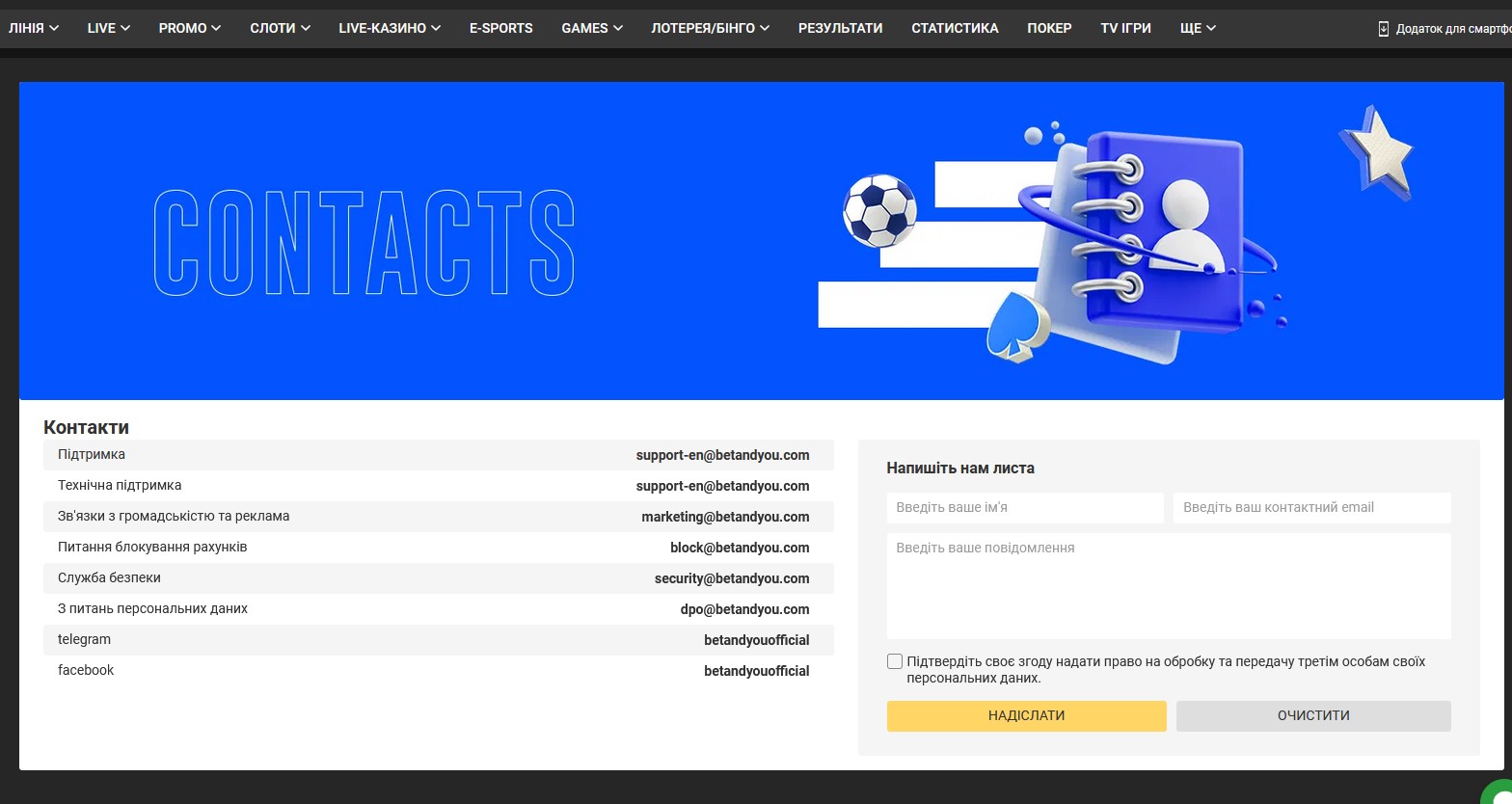Open TV ІГРИ section
The width and height of the screenshot is (1512, 804).
pyautogui.click(x=1125, y=28)
